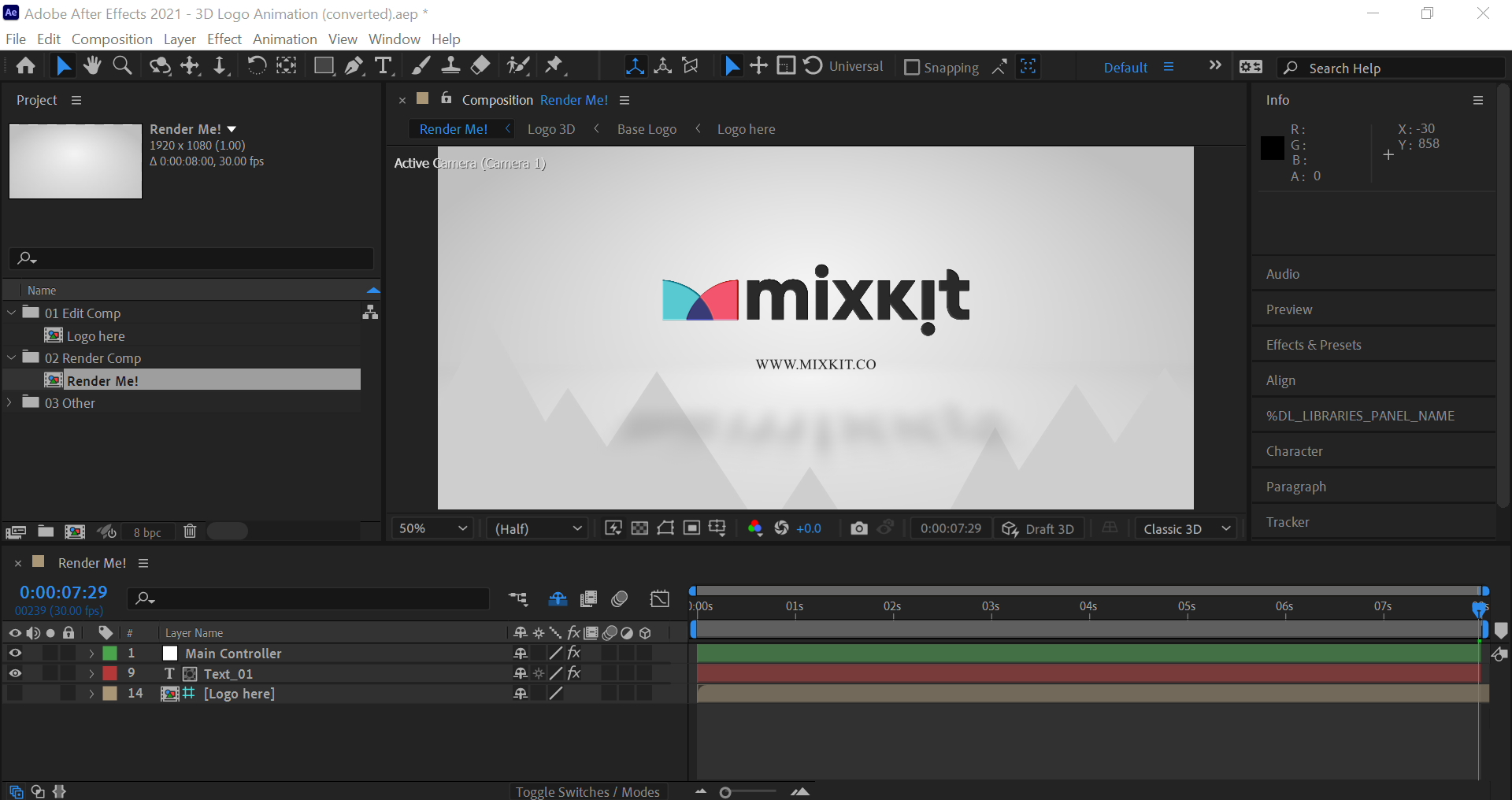The height and width of the screenshot is (800, 1512).
Task: Open the Composition menu
Action: click(112, 39)
